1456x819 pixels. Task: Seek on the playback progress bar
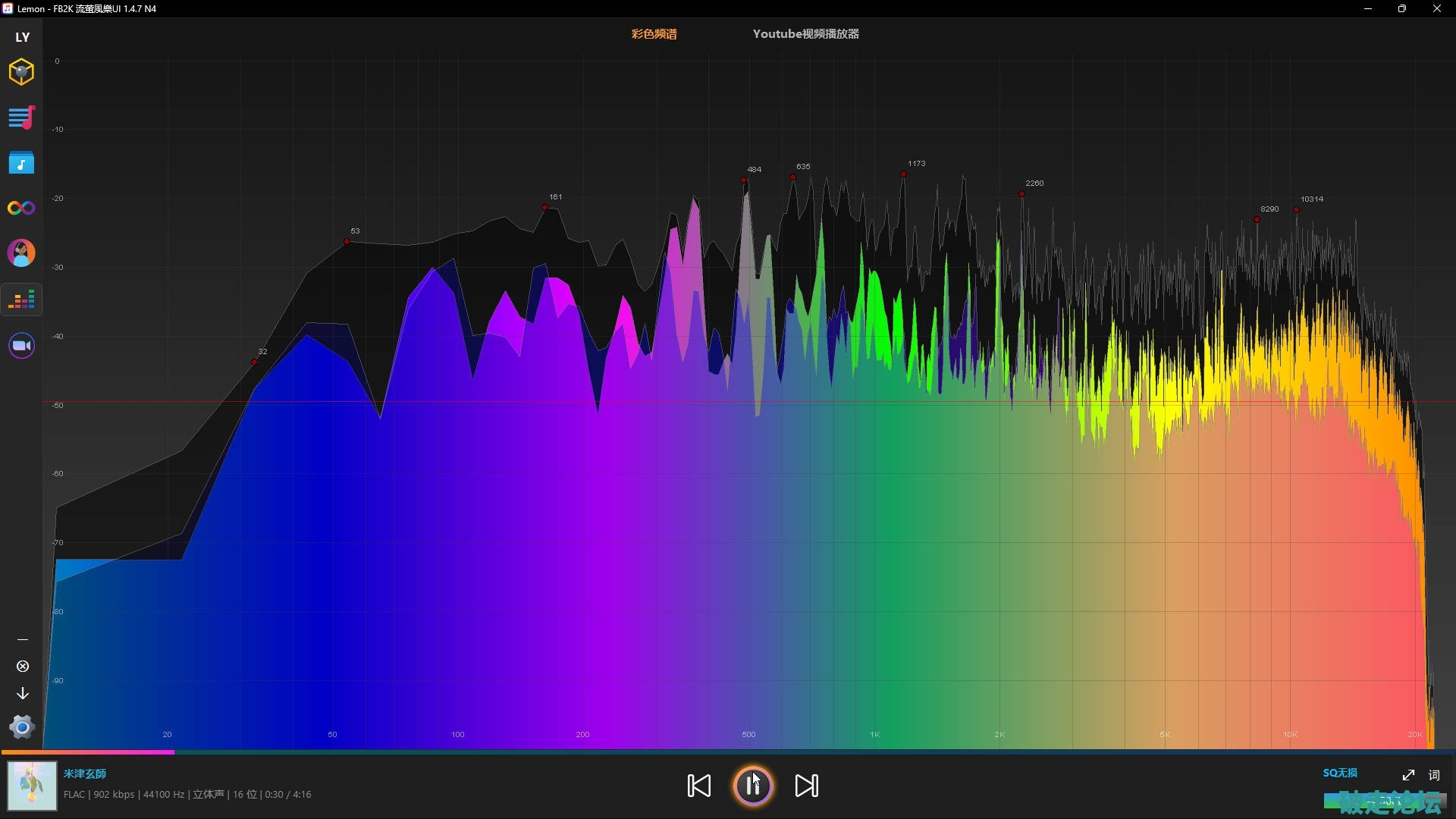(728, 752)
